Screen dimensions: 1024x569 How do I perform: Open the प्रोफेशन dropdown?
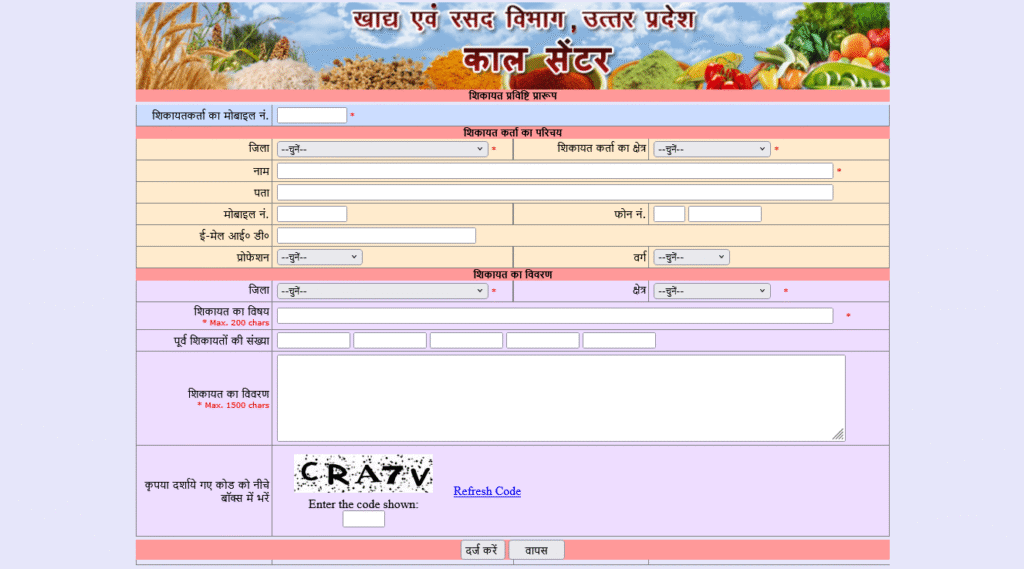click(x=319, y=257)
